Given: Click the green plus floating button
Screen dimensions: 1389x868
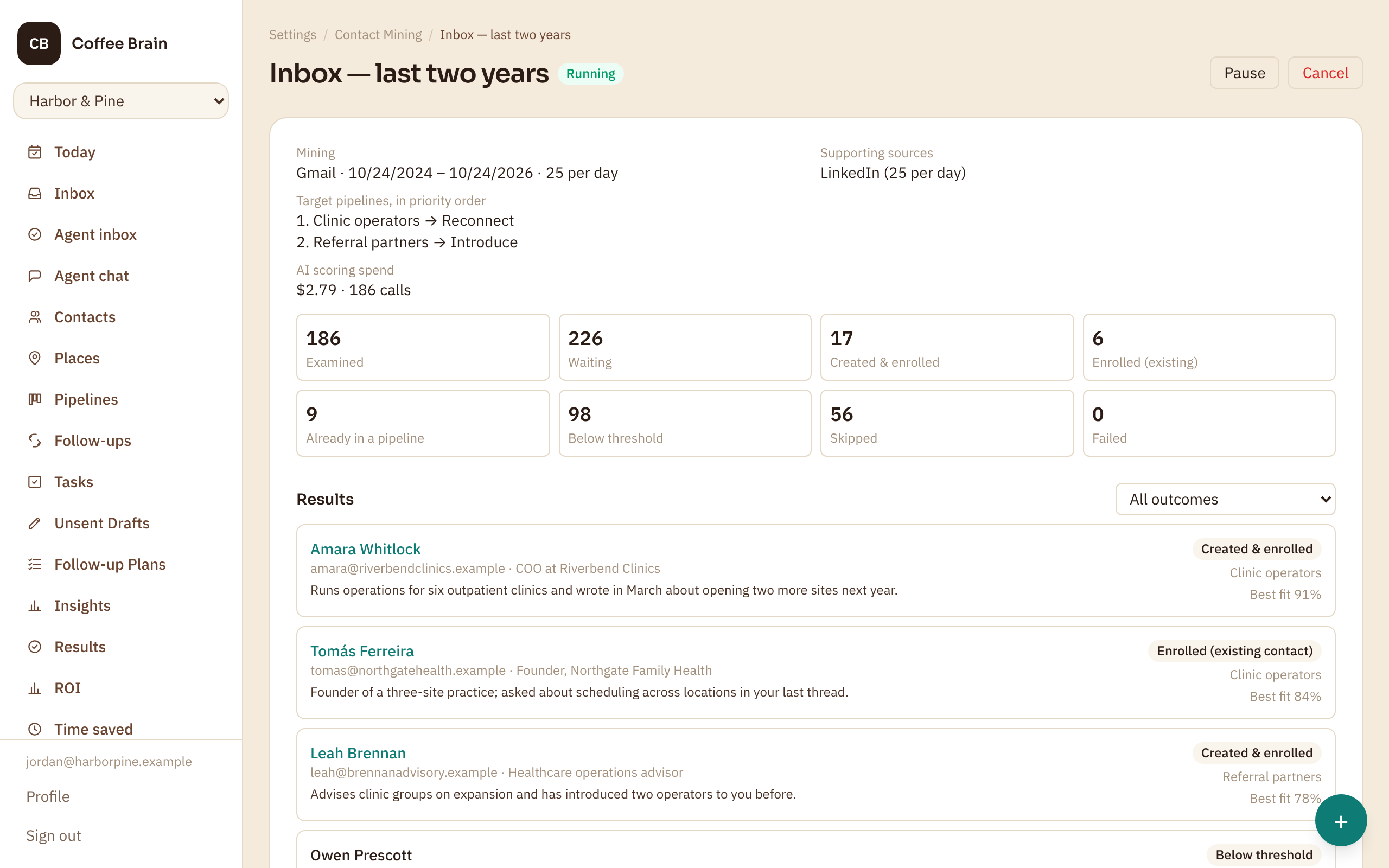Looking at the screenshot, I should (1341, 821).
